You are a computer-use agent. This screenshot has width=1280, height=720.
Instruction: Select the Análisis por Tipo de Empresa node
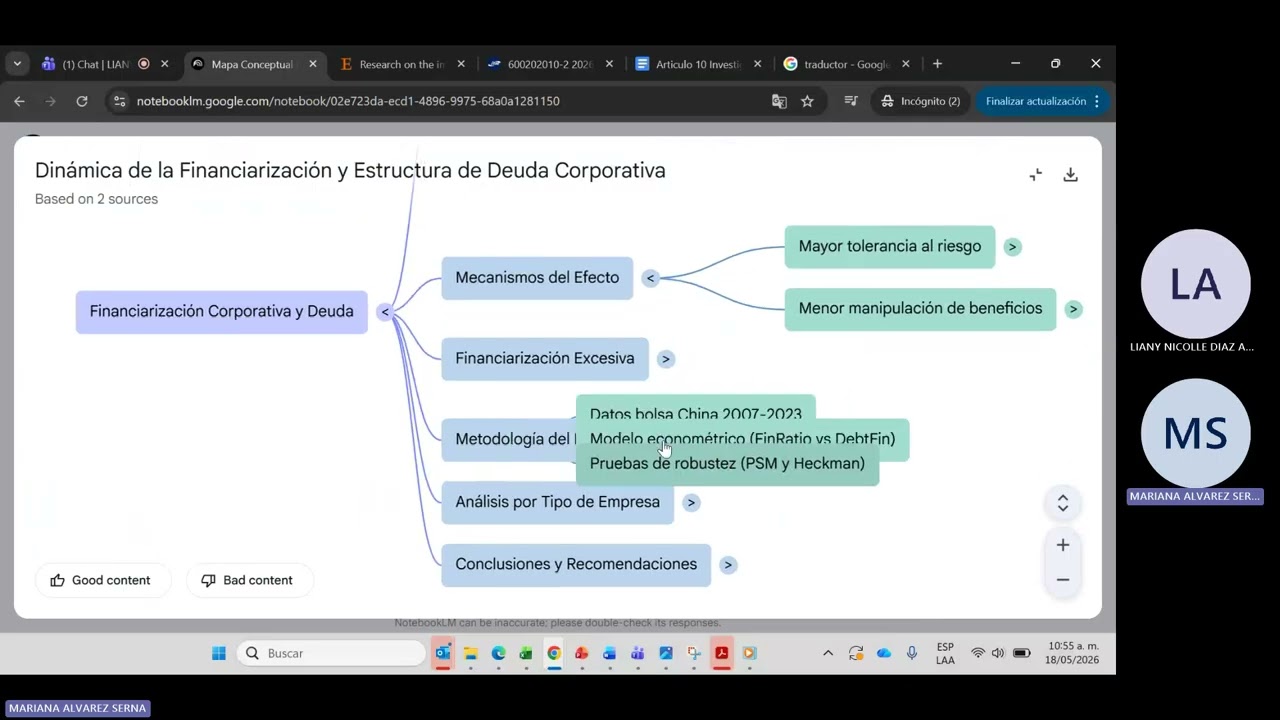(557, 502)
